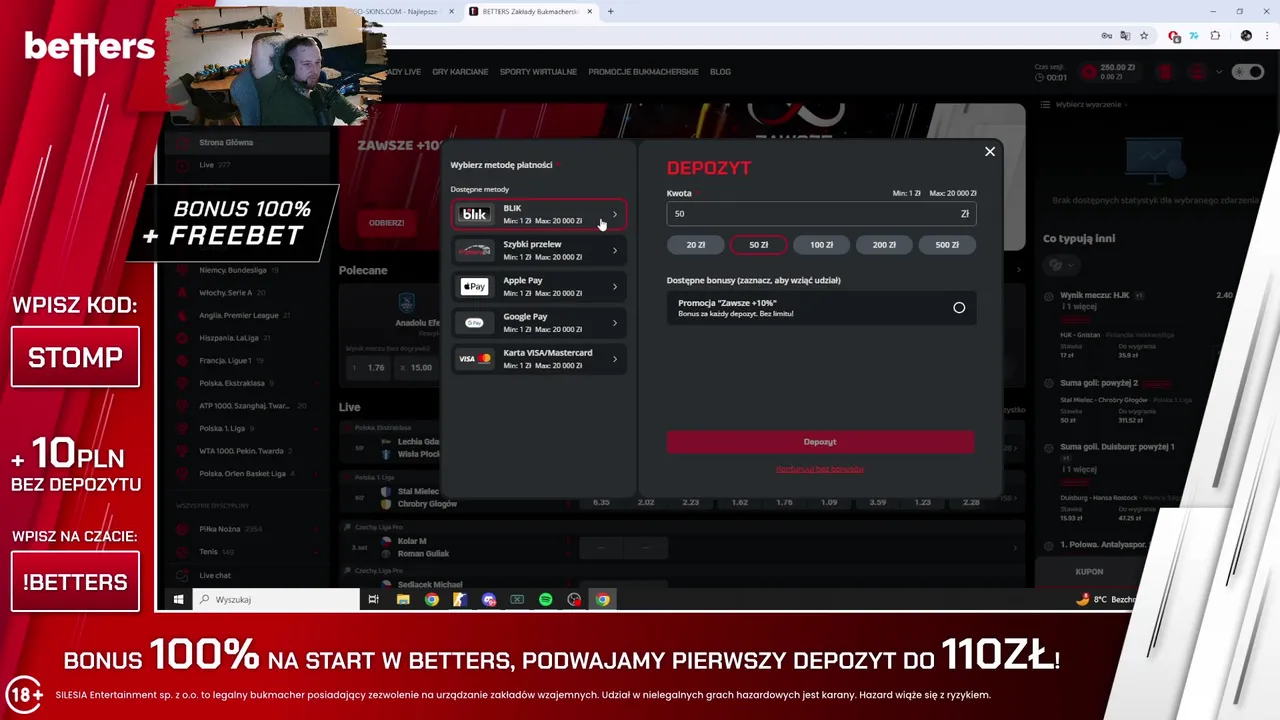Click the weather widget showing 8°C
The height and width of the screenshot is (720, 1280).
click(1105, 600)
